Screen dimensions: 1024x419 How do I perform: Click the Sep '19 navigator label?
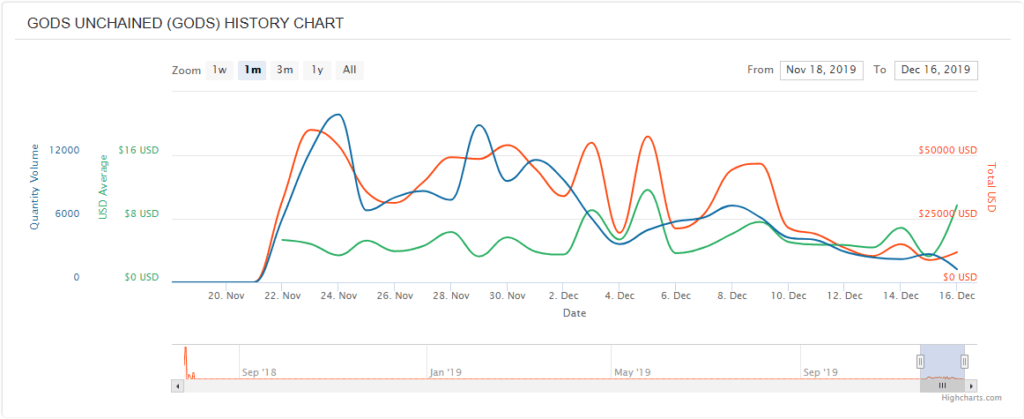821,373
